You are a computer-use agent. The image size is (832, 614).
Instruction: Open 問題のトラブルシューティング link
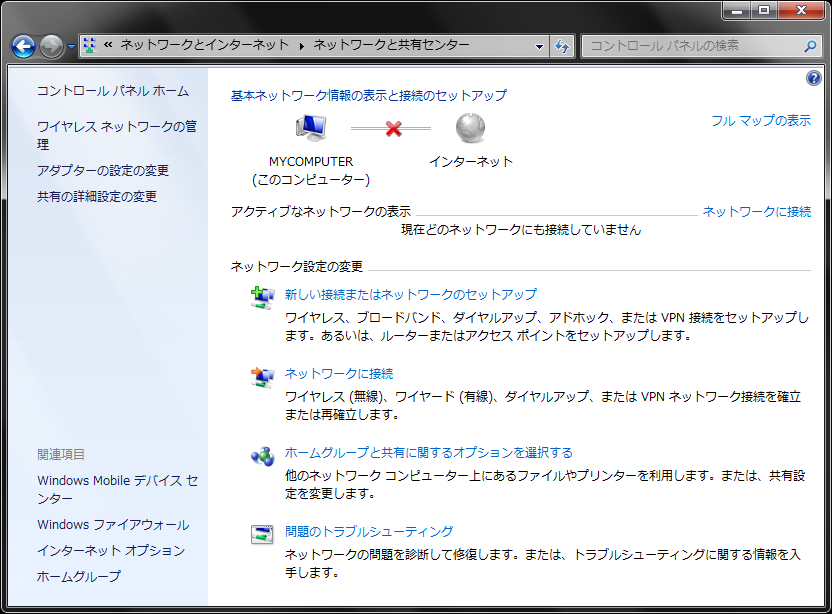point(369,531)
